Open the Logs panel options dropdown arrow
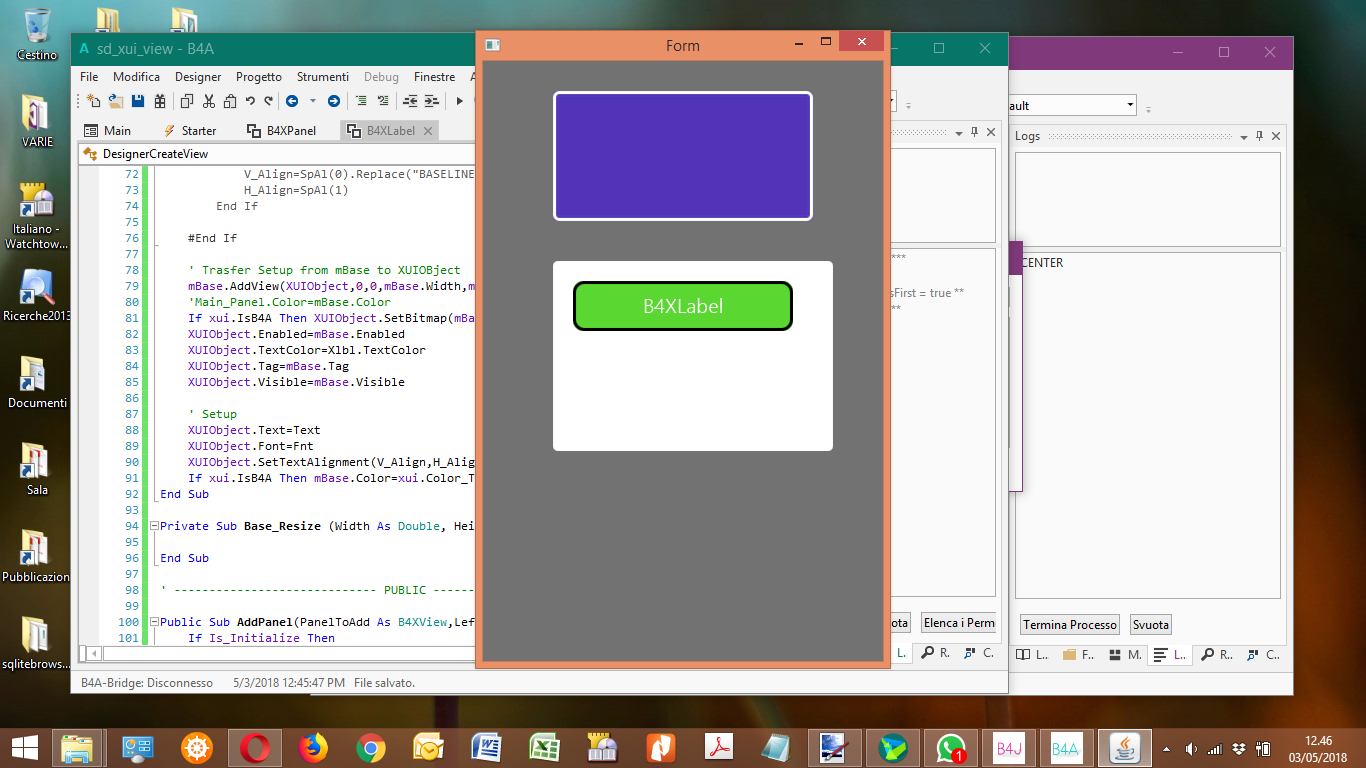1366x768 pixels. coord(1243,136)
